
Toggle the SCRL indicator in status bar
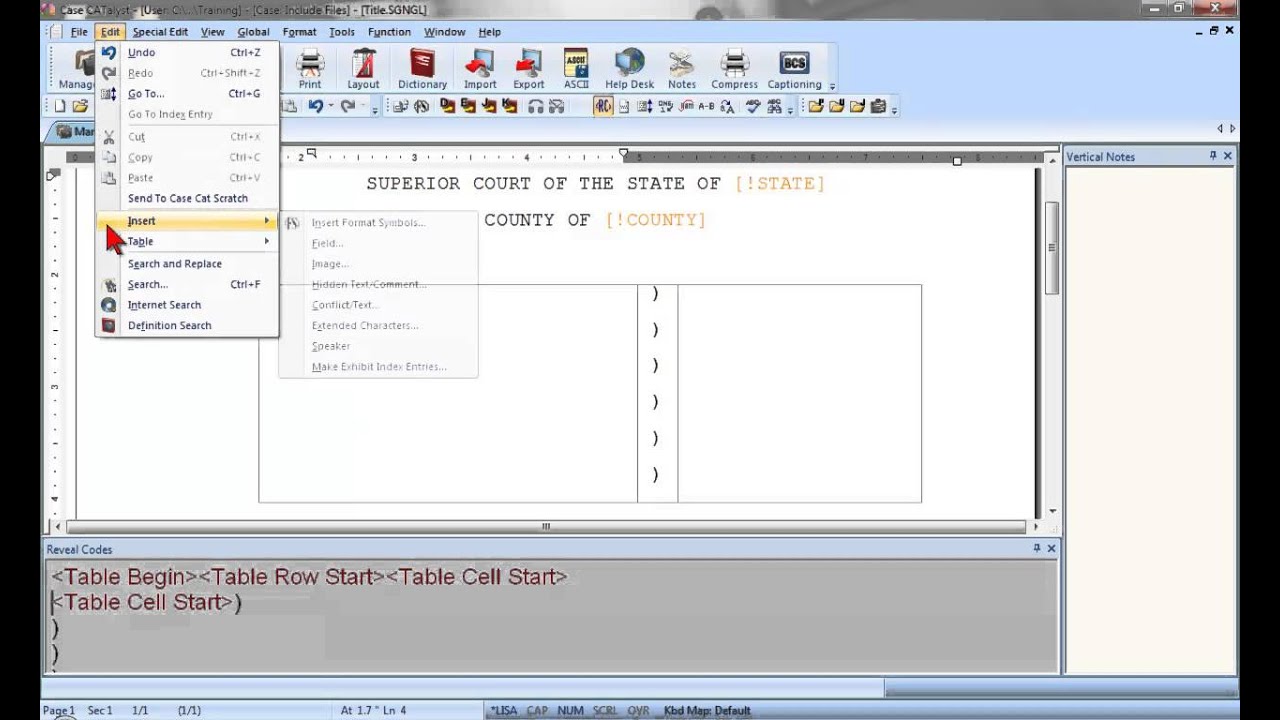click(604, 711)
